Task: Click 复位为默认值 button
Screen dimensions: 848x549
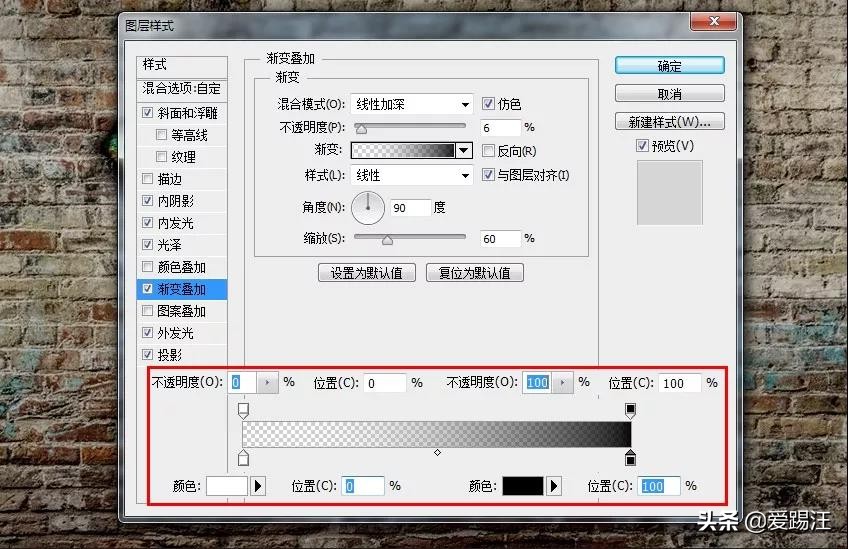Action: click(x=475, y=273)
